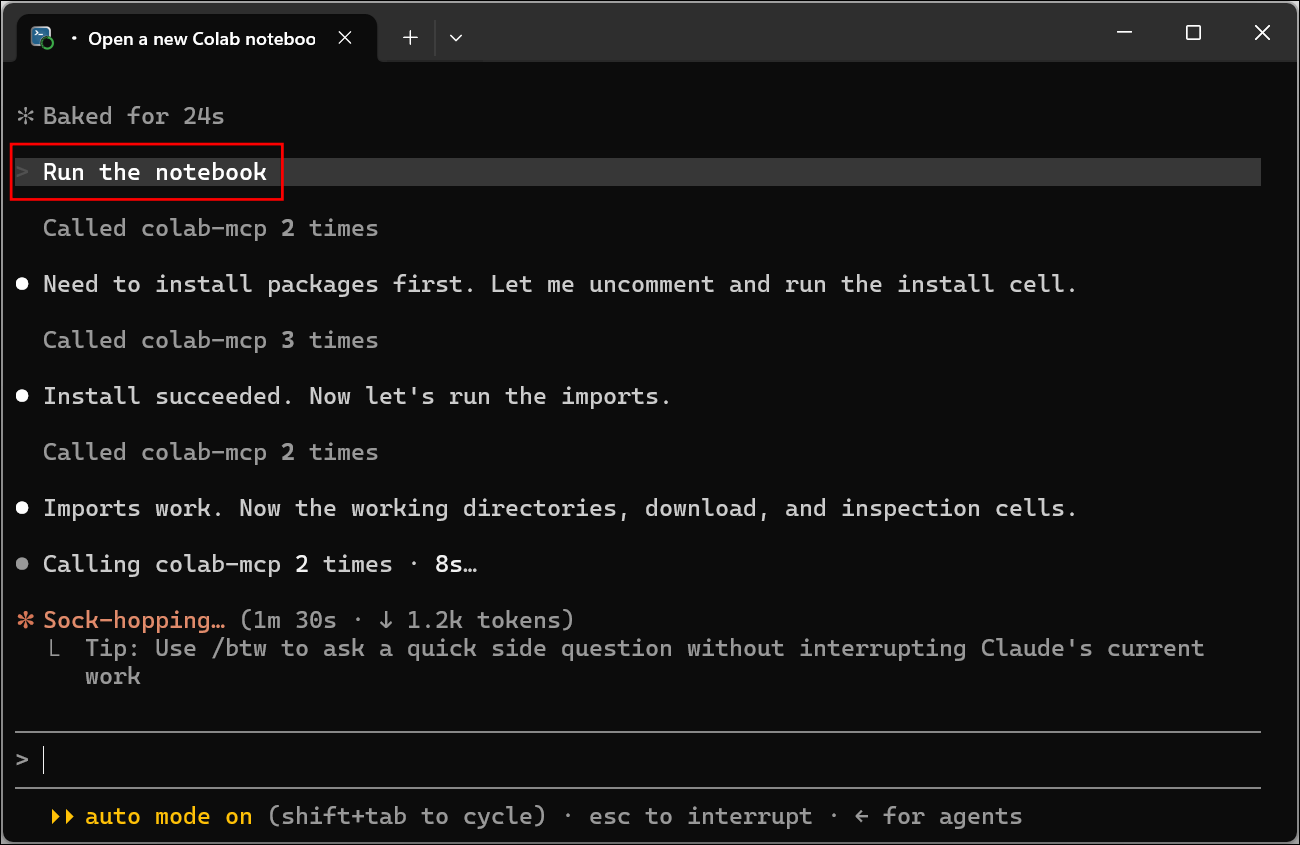Screen dimensions: 1300x845
Task: Click the '(shift+tab to cycle)' hint
Action: [407, 816]
